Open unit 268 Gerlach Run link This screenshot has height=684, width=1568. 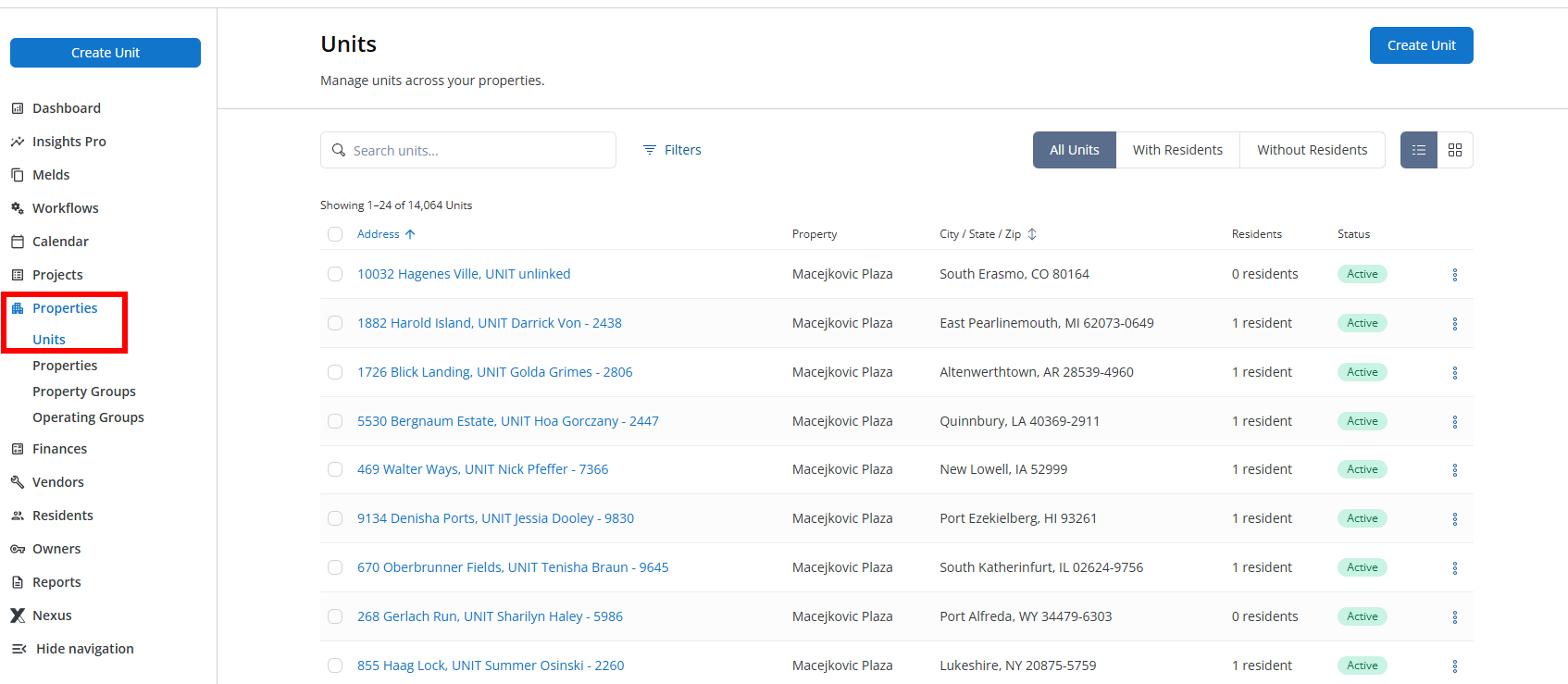490,616
